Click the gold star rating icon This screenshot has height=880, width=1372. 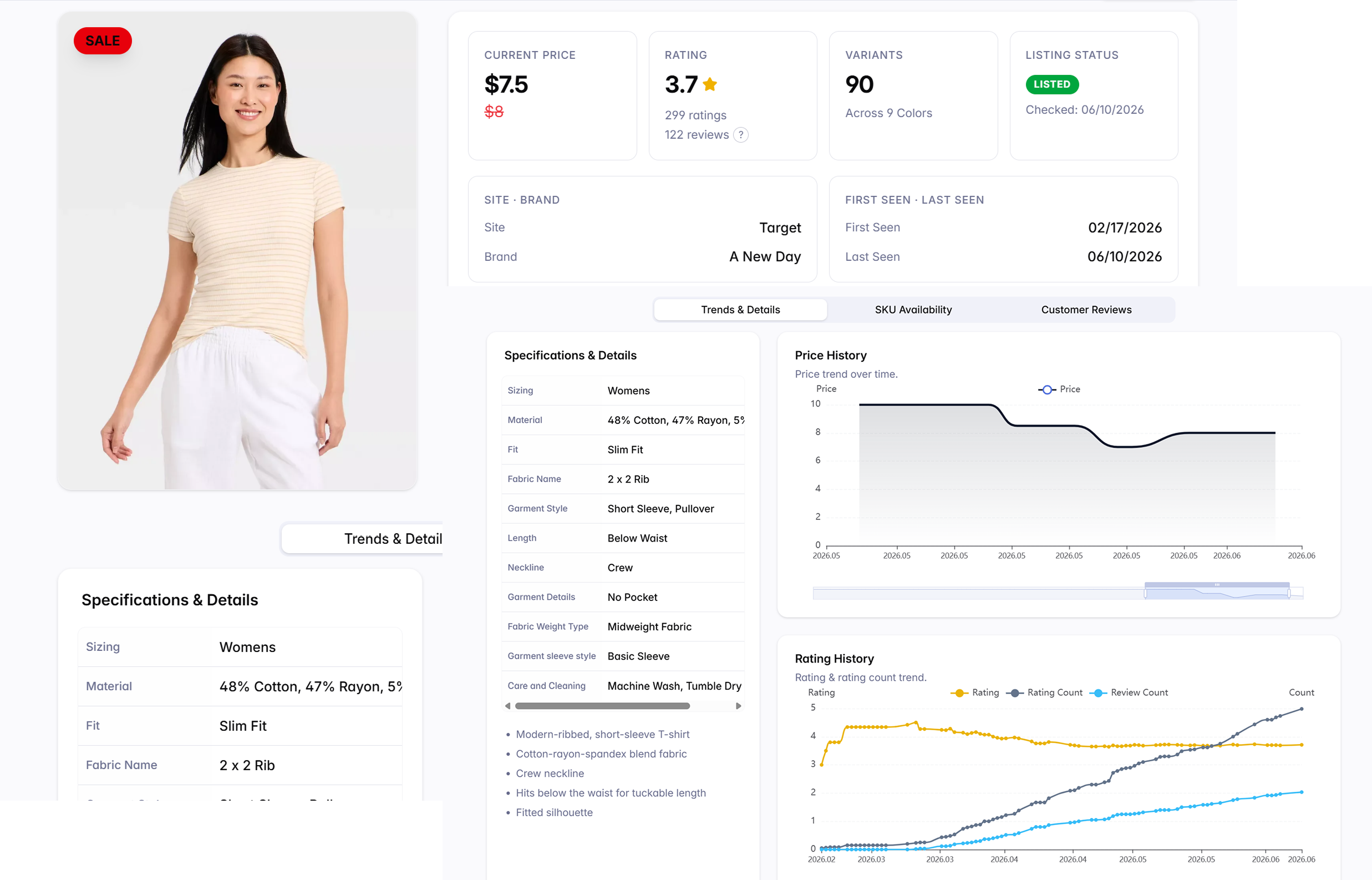click(x=710, y=84)
